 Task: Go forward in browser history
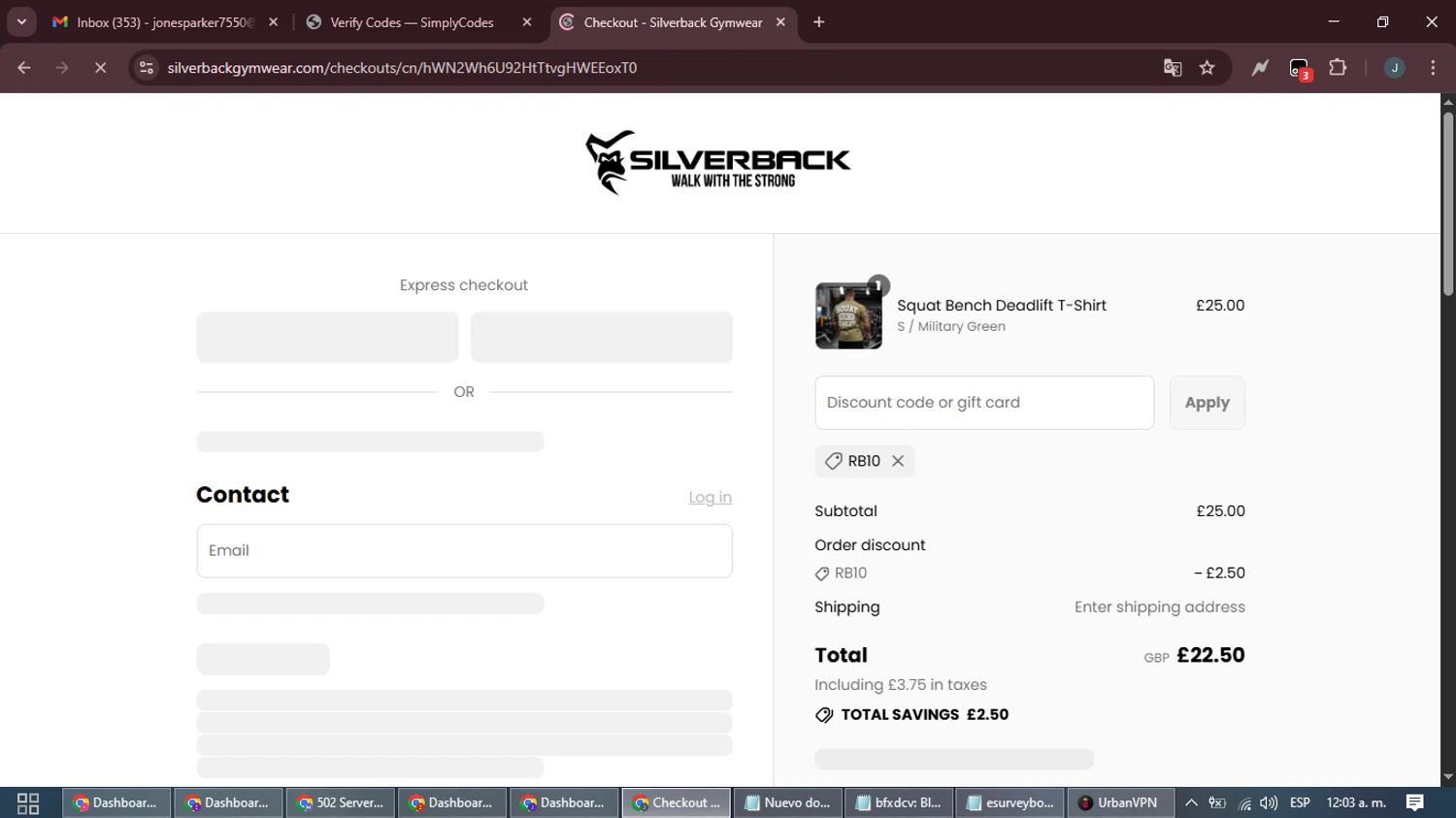(x=62, y=68)
